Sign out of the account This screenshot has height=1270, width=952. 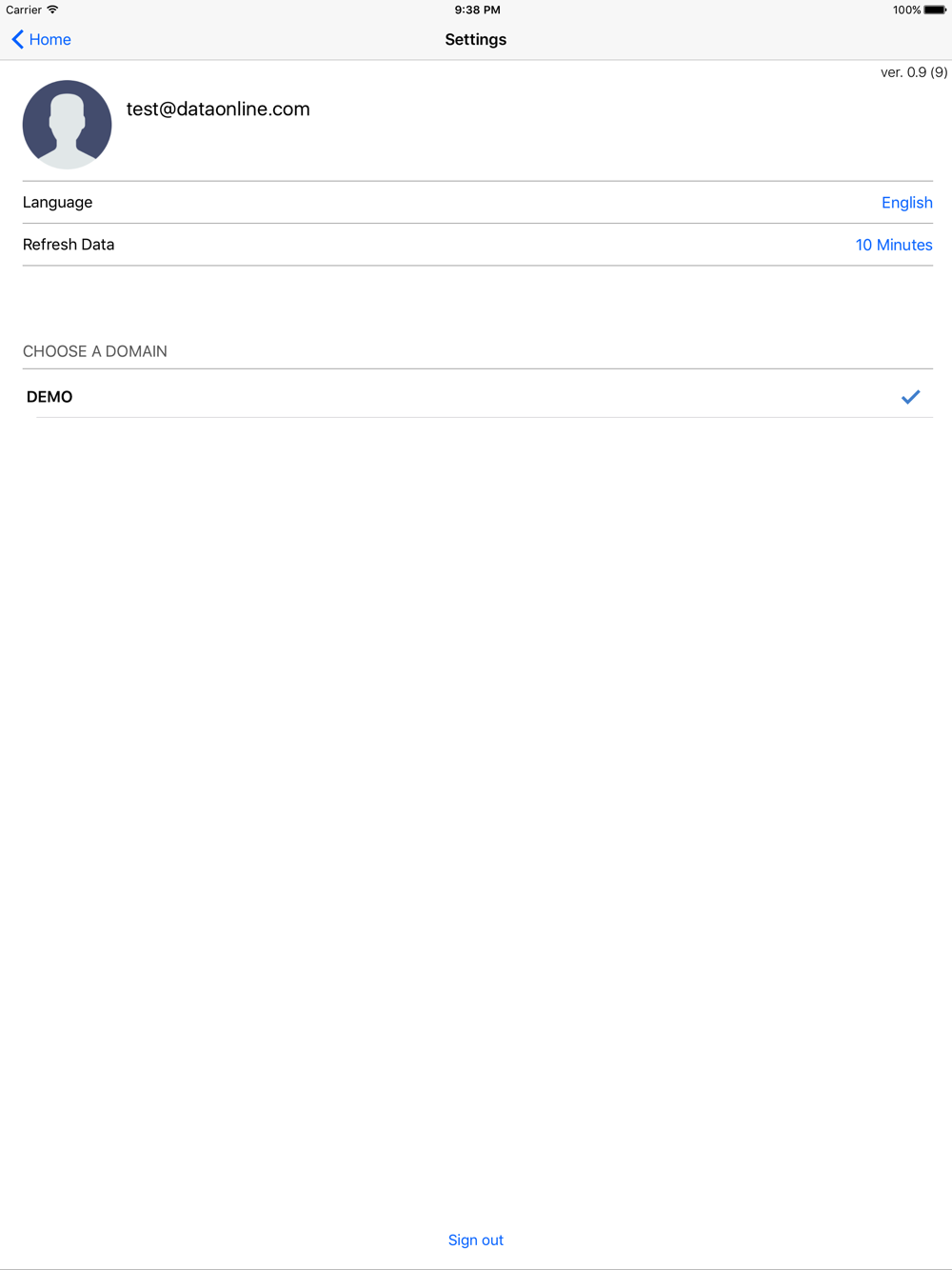475,1240
